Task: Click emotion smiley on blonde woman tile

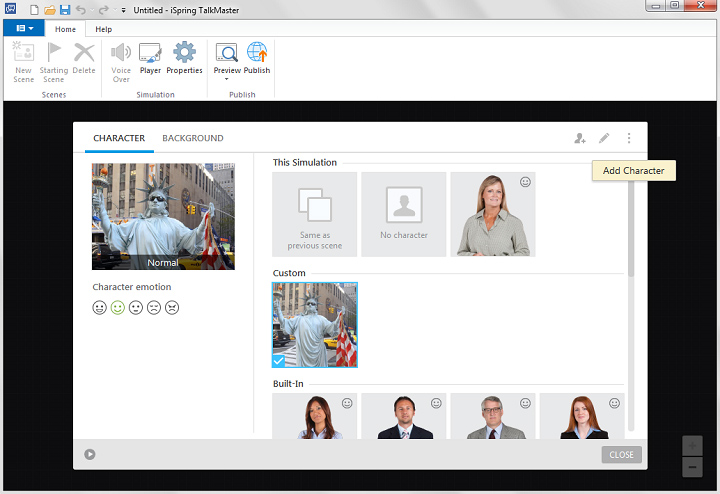Action: tap(525, 182)
